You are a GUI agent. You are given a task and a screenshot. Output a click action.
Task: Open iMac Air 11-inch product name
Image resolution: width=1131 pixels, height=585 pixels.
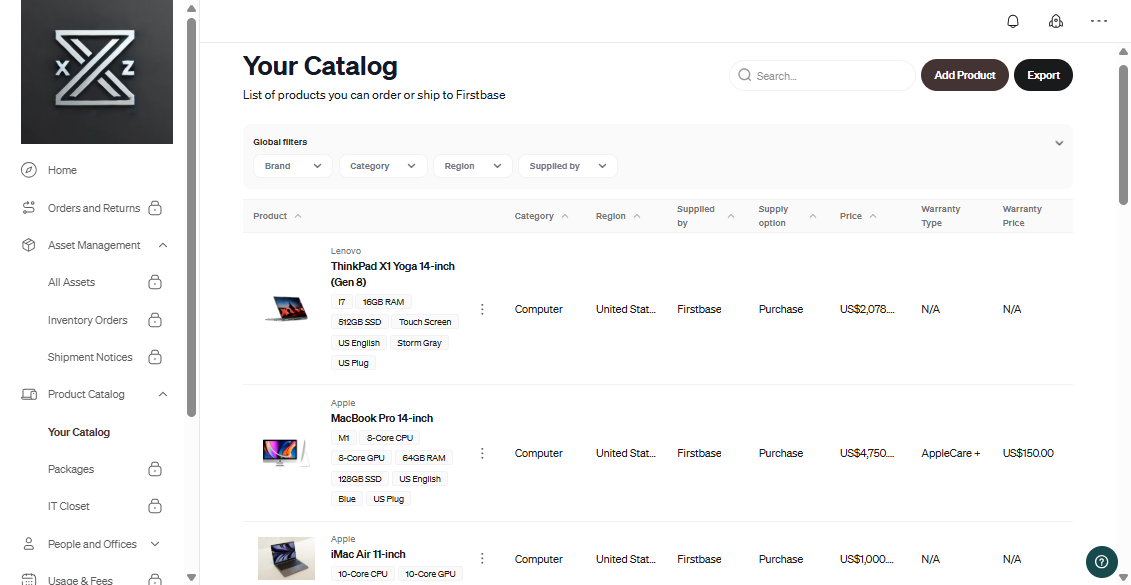point(368,554)
